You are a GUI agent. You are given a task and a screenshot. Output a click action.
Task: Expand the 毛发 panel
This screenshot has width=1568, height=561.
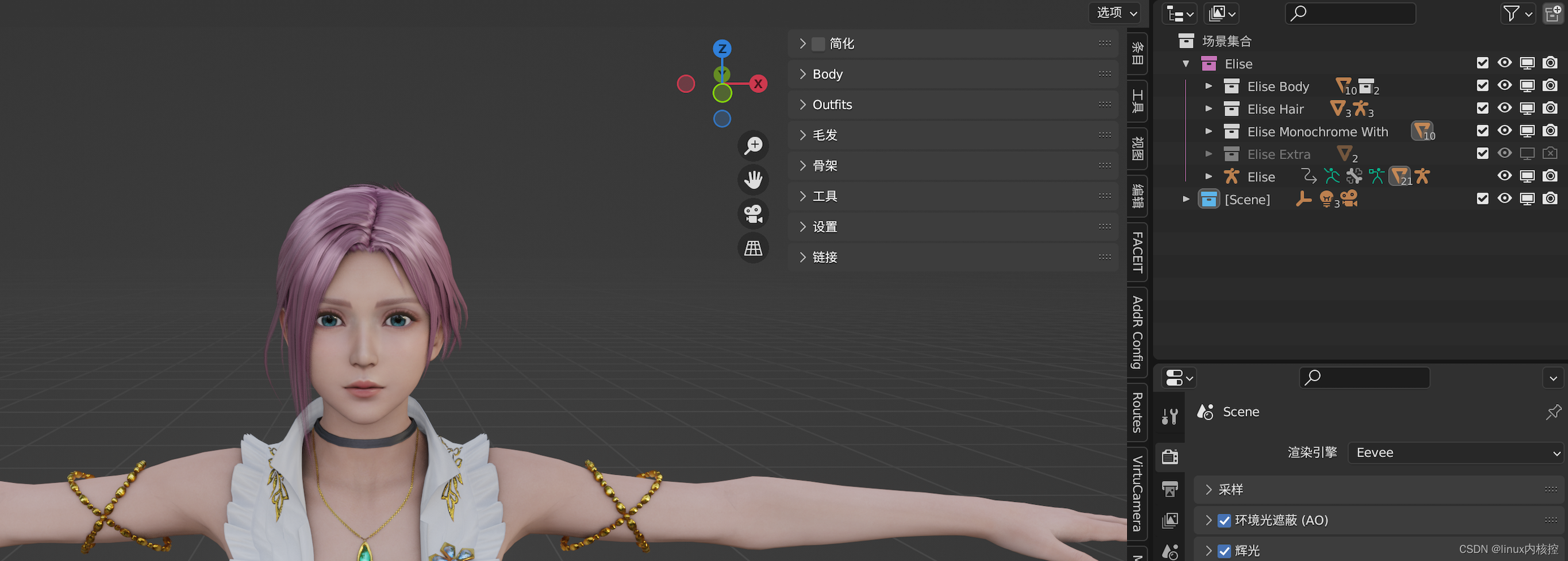(952, 135)
